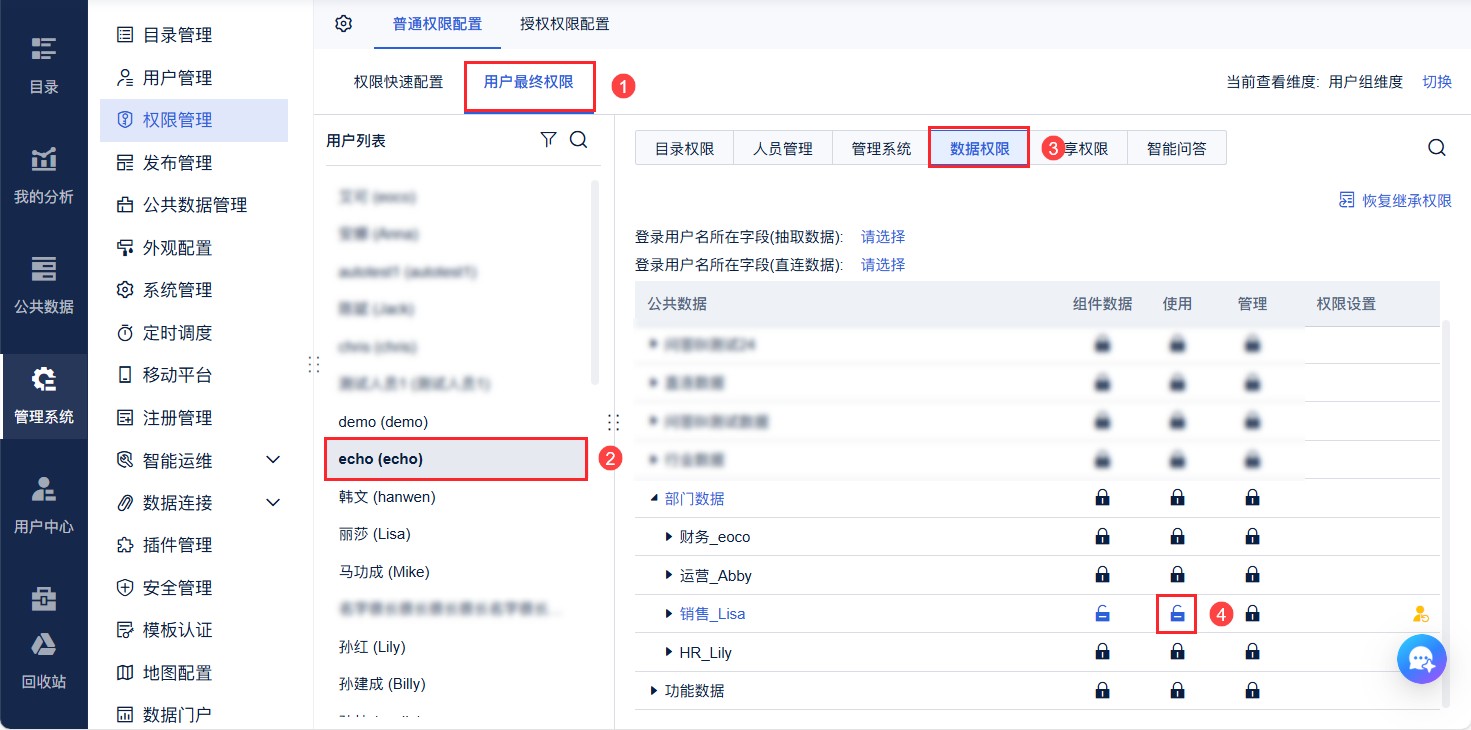Open the 回收站 recycle bin
The width and height of the screenshot is (1471, 730).
(44, 660)
